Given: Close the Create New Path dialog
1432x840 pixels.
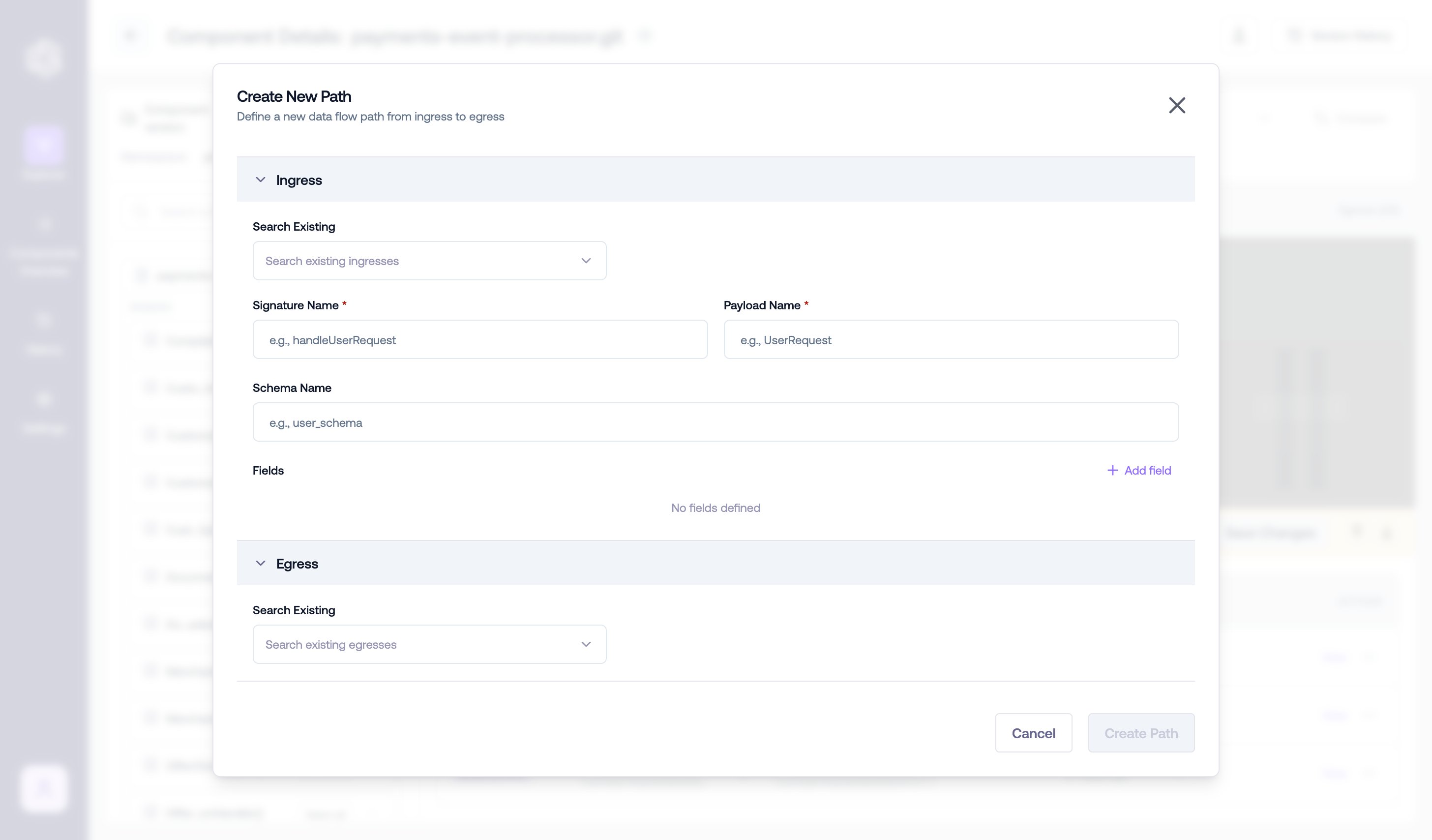Looking at the screenshot, I should pos(1177,105).
